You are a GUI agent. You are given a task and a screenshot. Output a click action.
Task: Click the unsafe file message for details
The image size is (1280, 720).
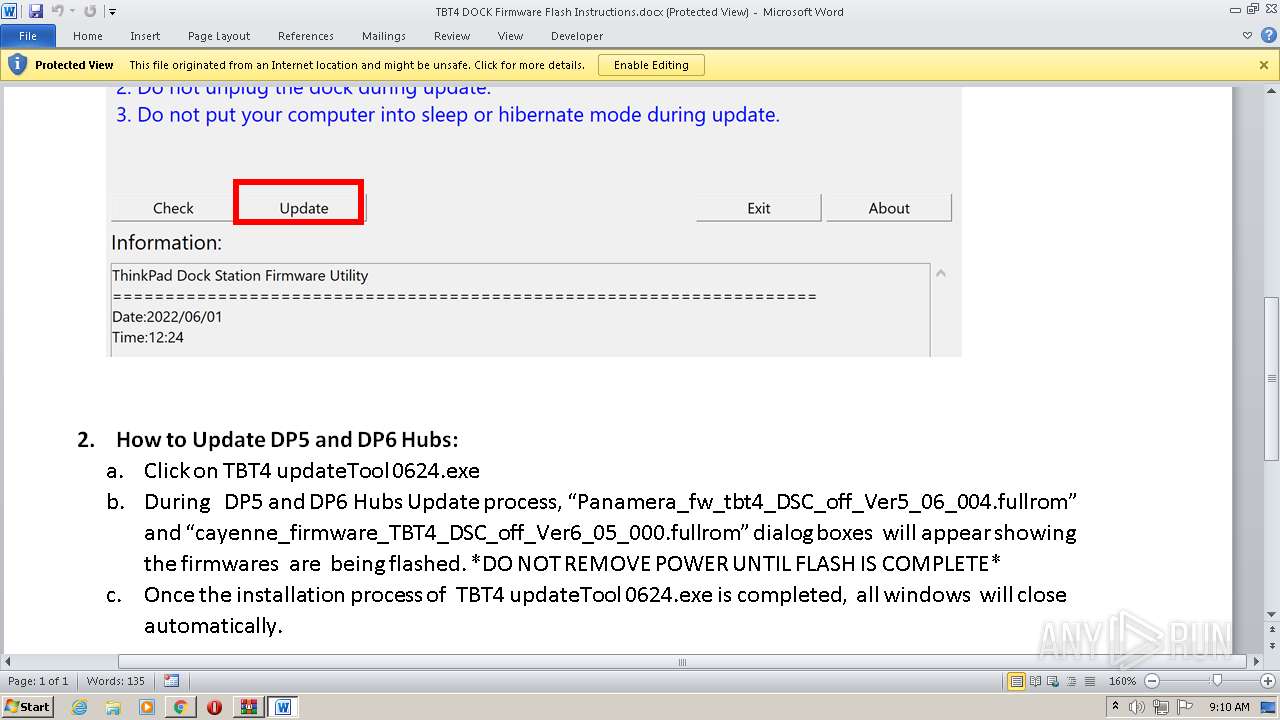357,65
